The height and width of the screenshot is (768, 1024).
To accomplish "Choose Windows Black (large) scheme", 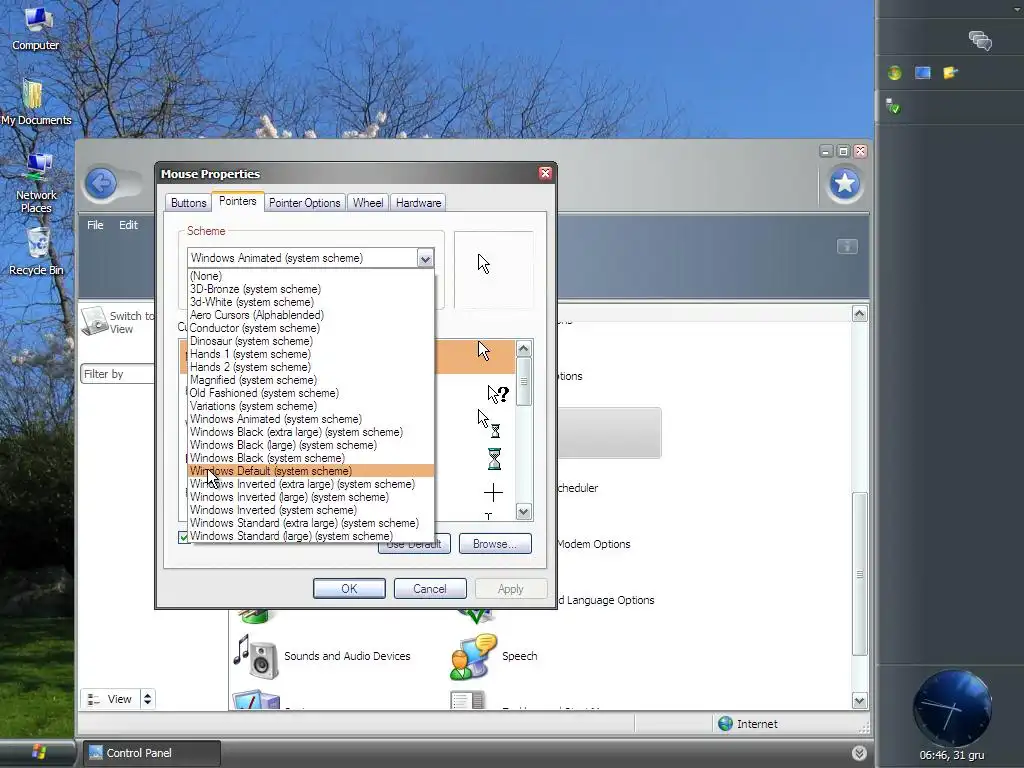I will coord(311,445).
